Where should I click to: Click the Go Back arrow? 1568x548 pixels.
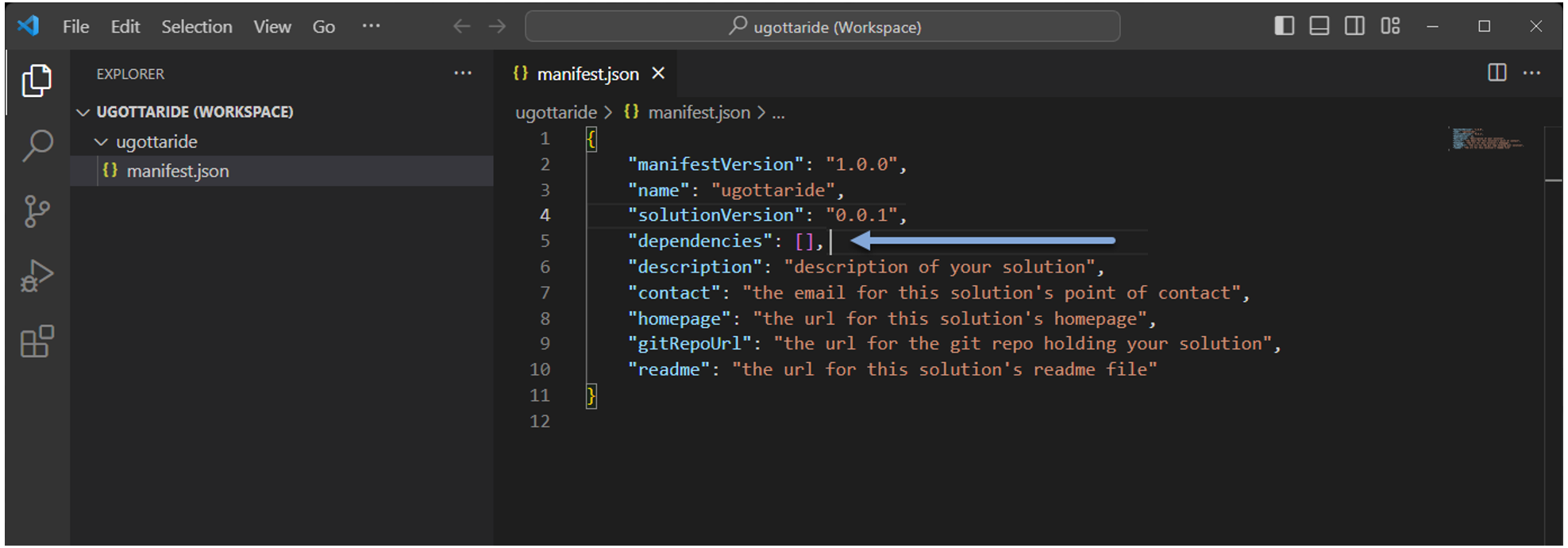[461, 26]
